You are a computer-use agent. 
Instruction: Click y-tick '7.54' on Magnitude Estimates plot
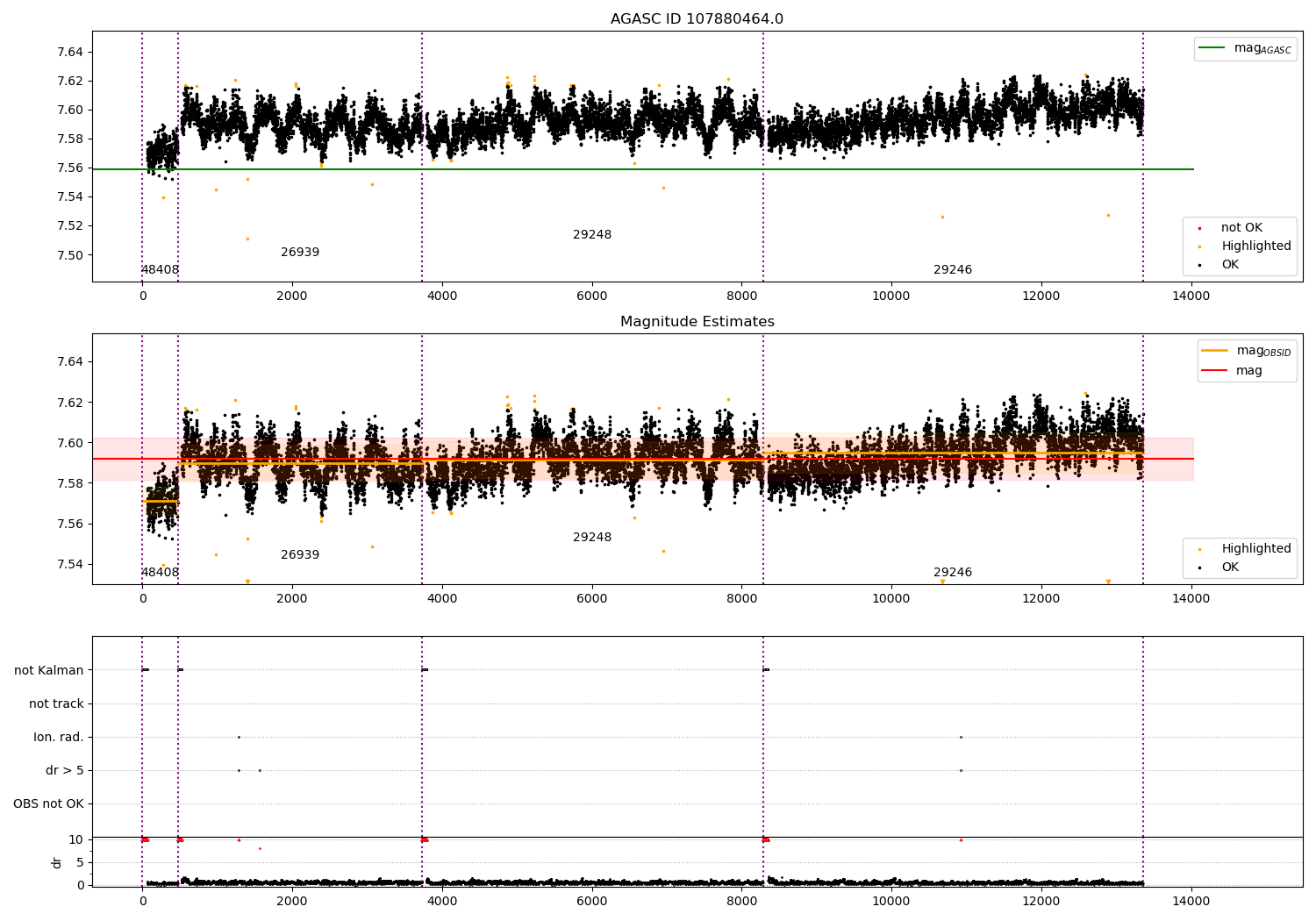[x=70, y=564]
